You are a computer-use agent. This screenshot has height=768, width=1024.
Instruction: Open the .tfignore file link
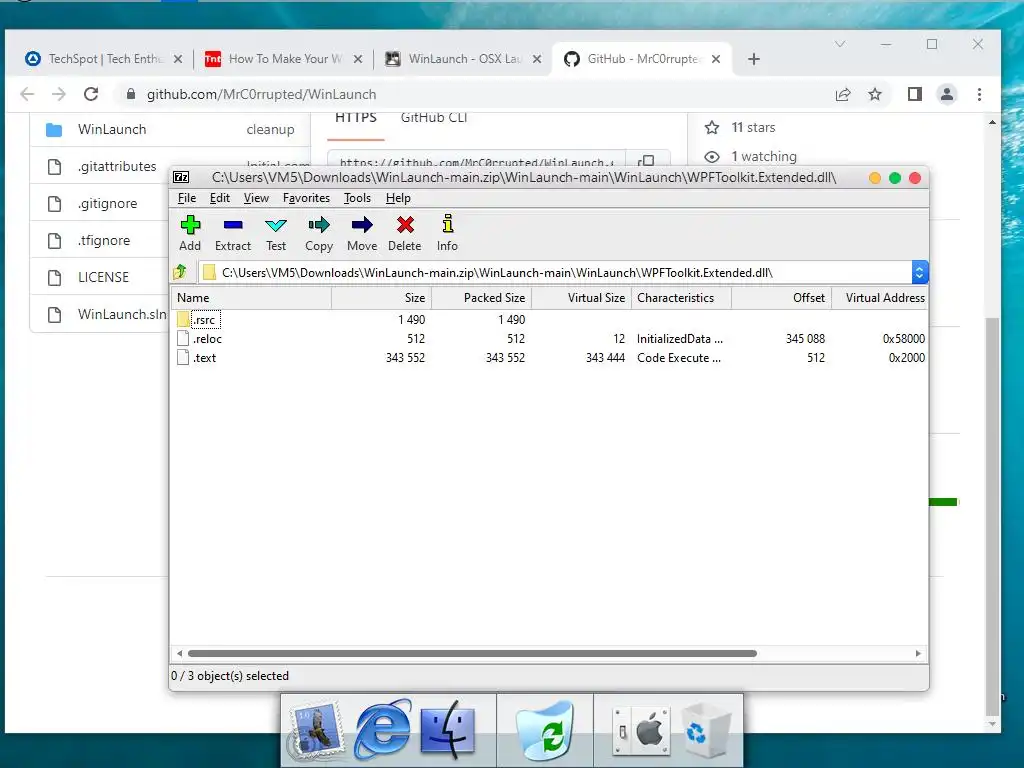[104, 240]
